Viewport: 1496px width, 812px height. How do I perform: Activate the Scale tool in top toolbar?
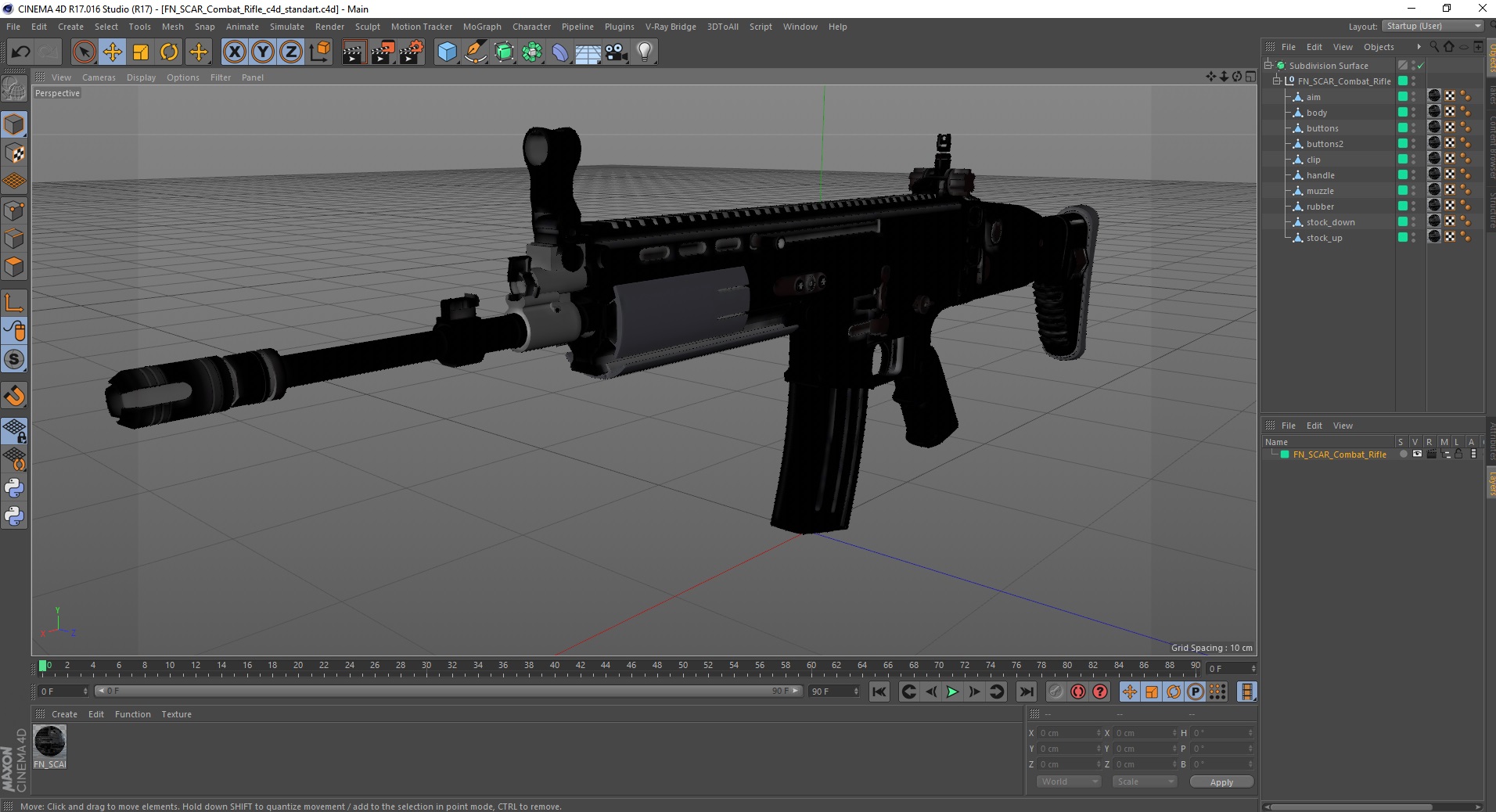[141, 52]
